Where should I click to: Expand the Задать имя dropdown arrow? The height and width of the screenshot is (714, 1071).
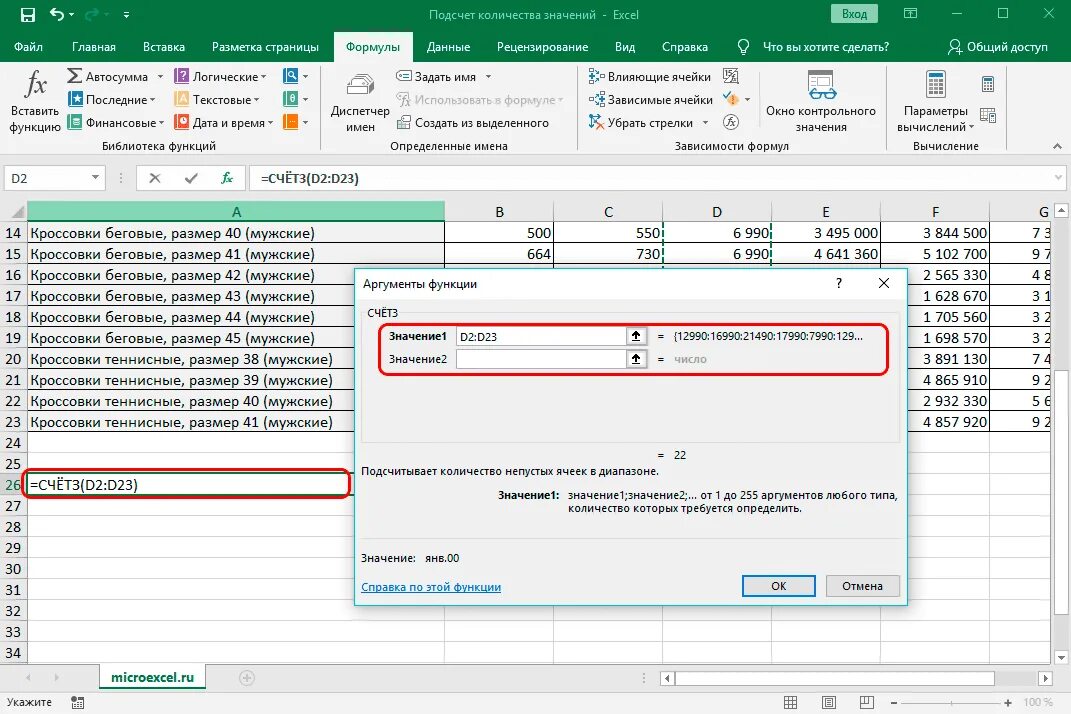(x=488, y=77)
